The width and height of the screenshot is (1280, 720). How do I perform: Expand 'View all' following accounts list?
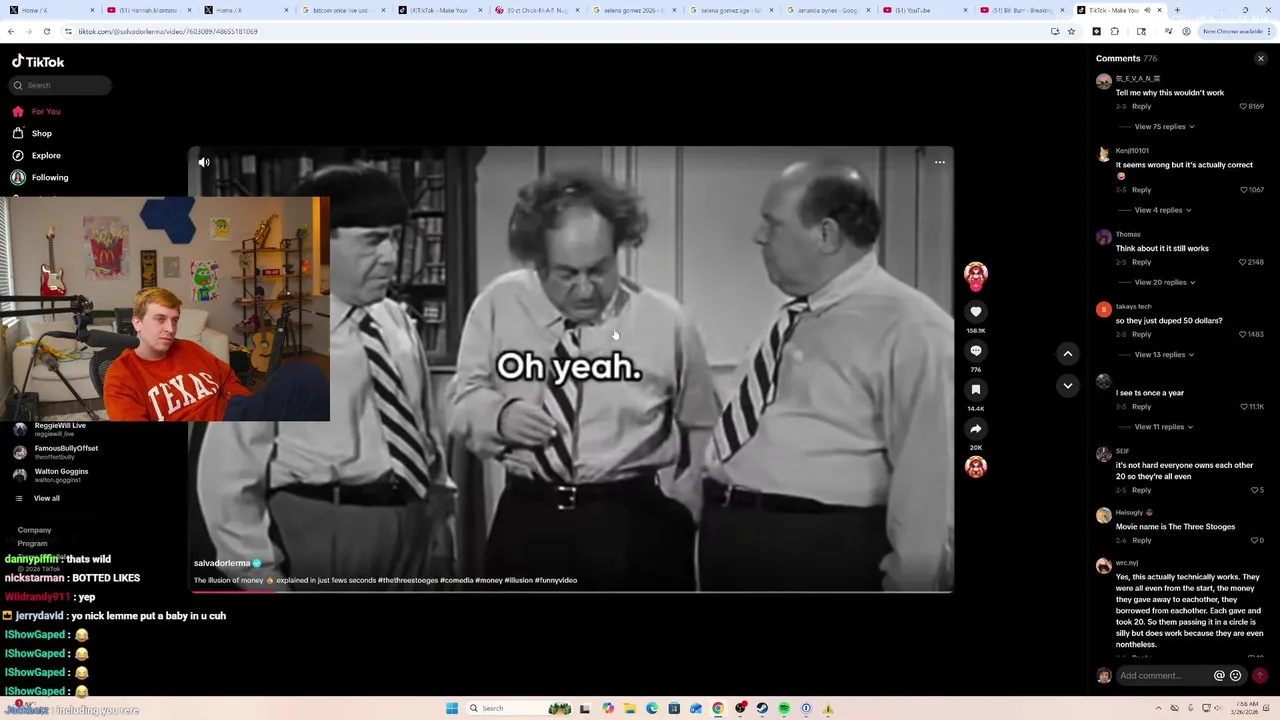pos(46,498)
